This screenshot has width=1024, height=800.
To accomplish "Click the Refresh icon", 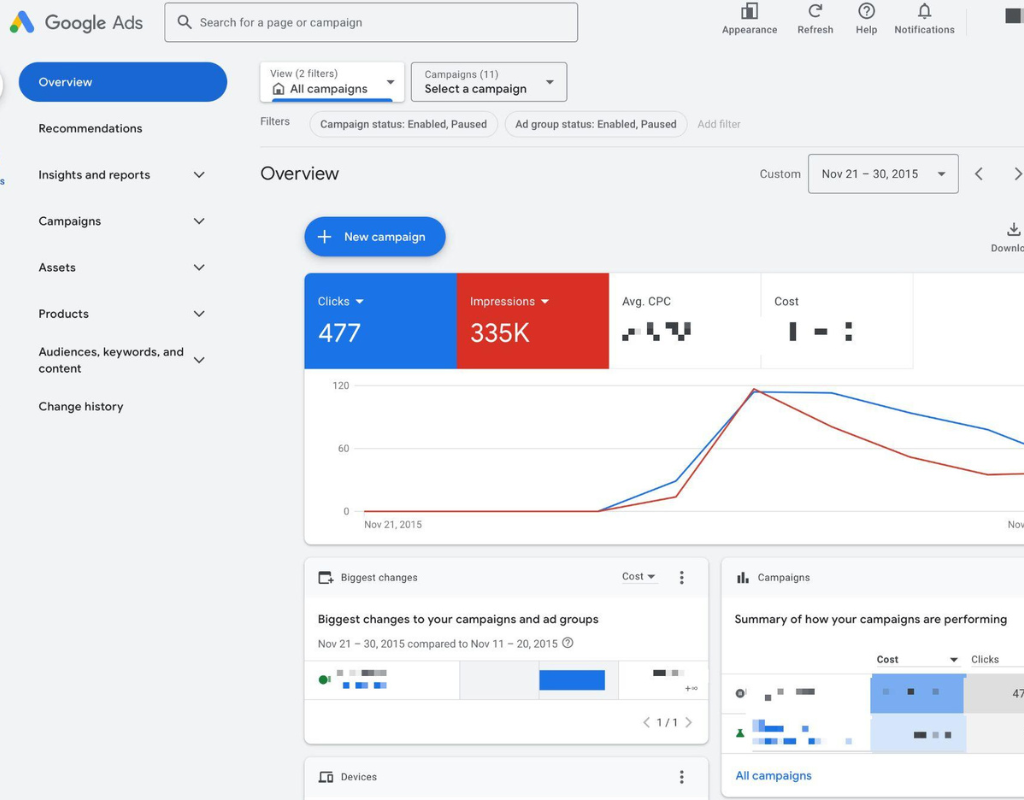I will [x=815, y=11].
